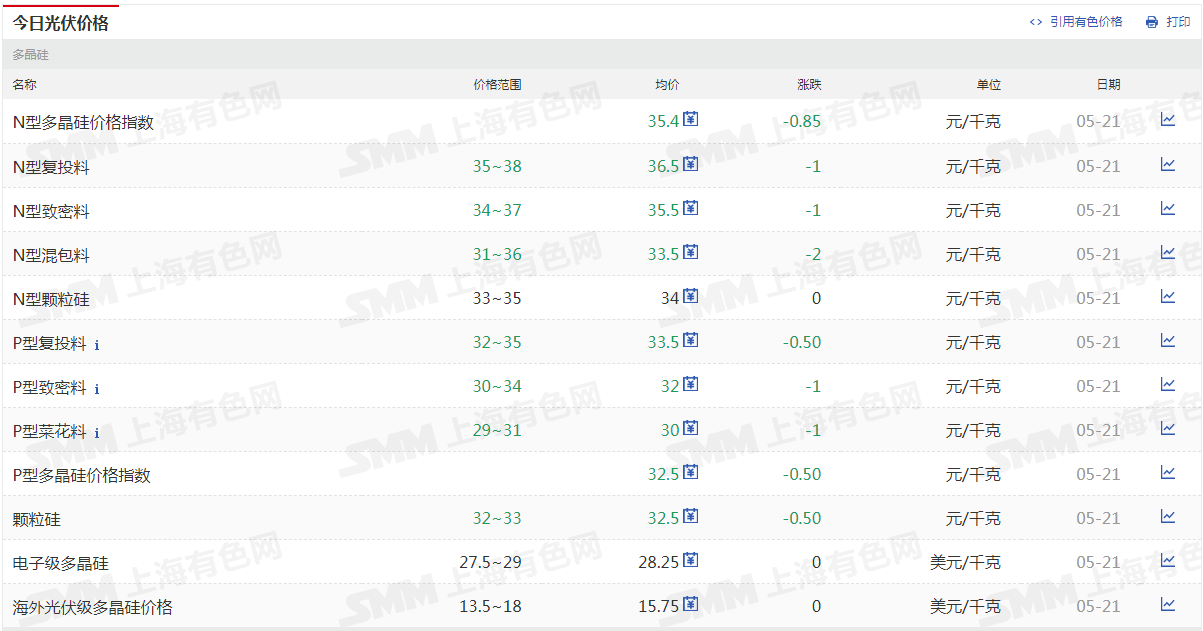Click price range 13.5~18
The width and height of the screenshot is (1203, 631).
coord(490,606)
